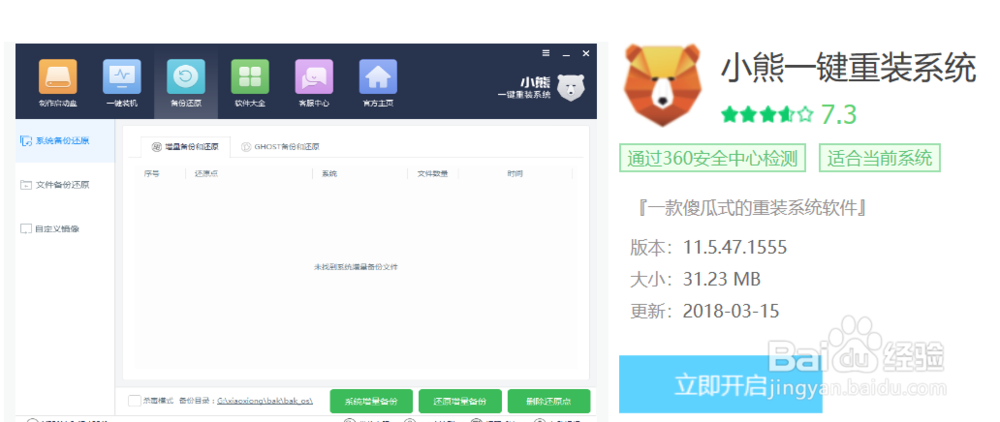
Task: Click the 小熊一键重装系统 title text
Action: tap(848, 68)
